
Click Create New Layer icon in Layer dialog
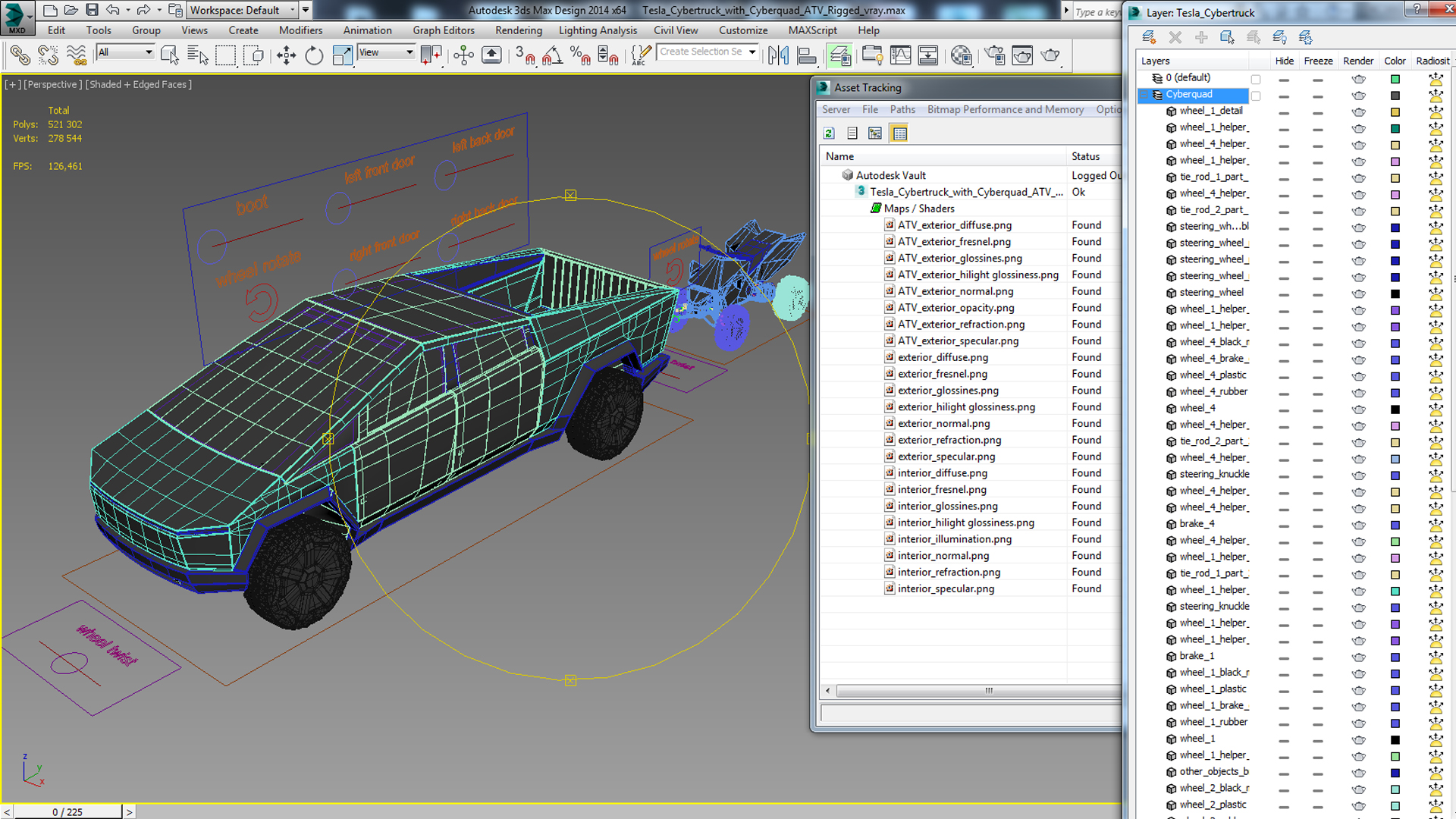pyautogui.click(x=1149, y=37)
